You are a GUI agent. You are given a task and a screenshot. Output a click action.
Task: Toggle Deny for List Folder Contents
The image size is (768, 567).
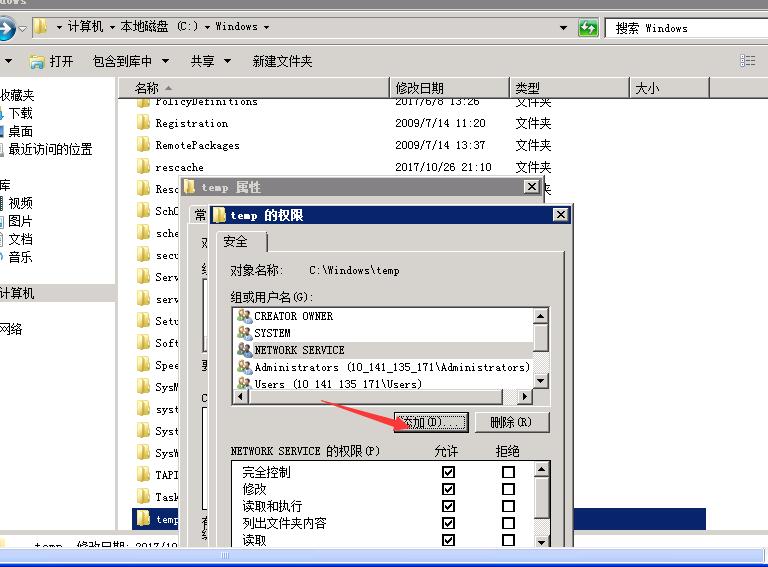click(508, 523)
